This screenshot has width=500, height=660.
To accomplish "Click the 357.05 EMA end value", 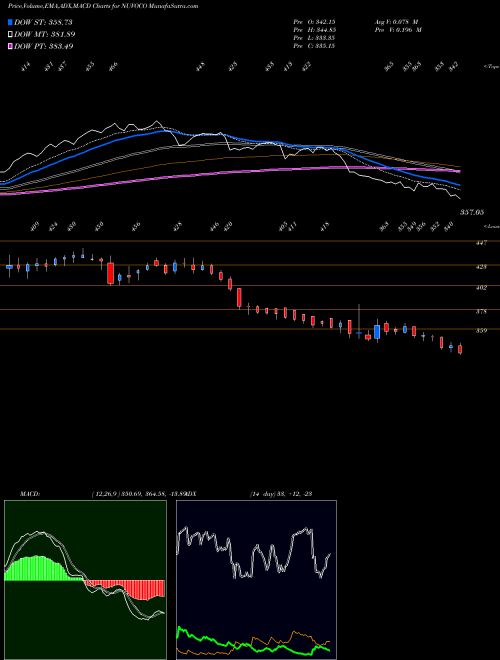I will [471, 213].
